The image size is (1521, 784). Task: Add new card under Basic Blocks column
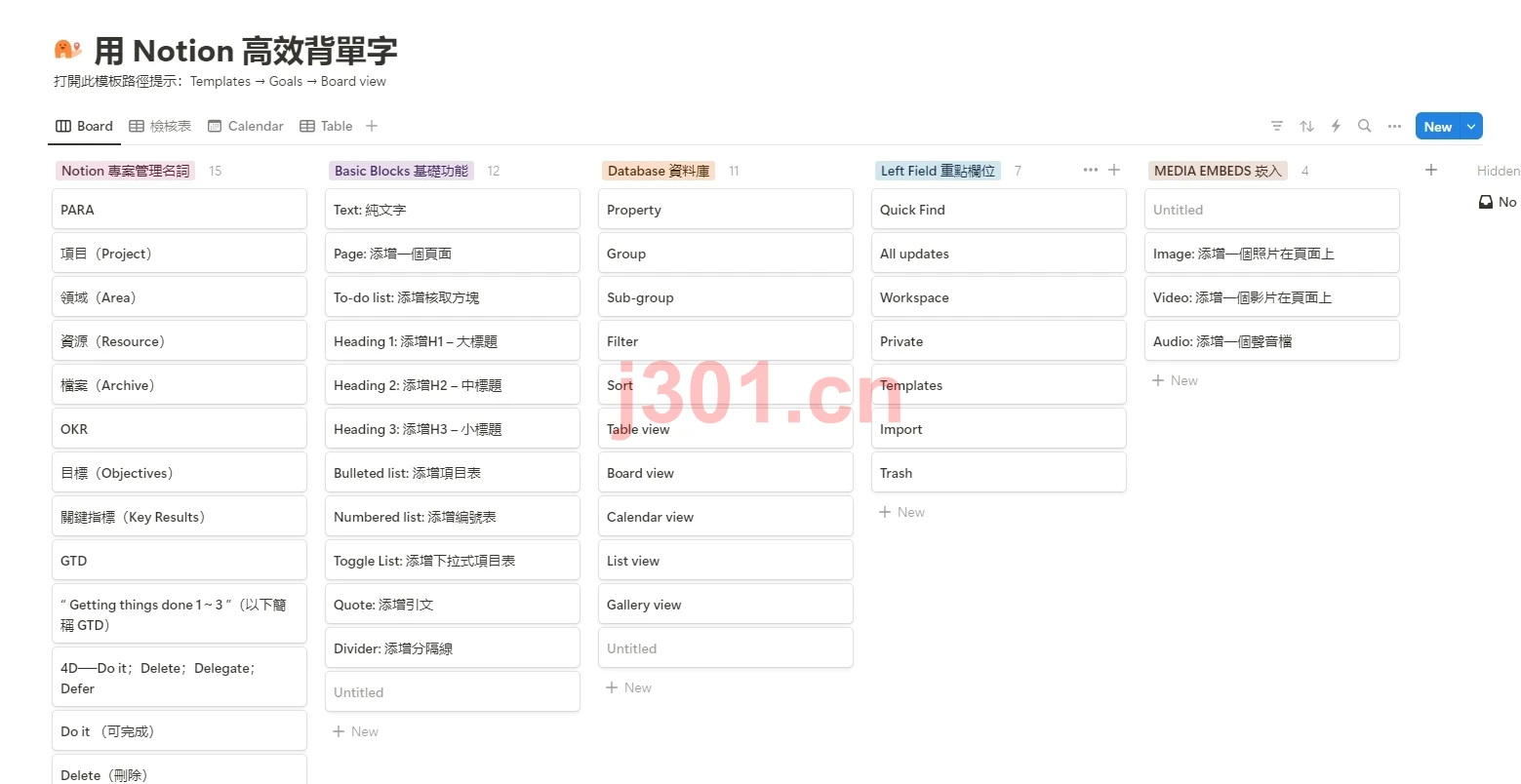coord(355,731)
